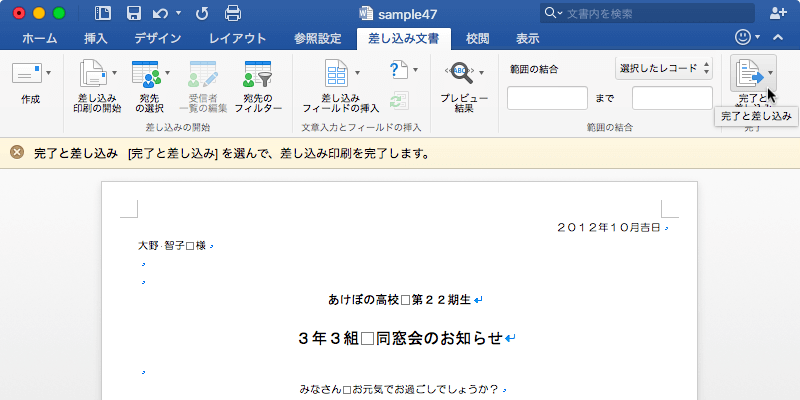
Task: Expand the 完了と差し込み dropdown arrow
Action: pos(770,73)
